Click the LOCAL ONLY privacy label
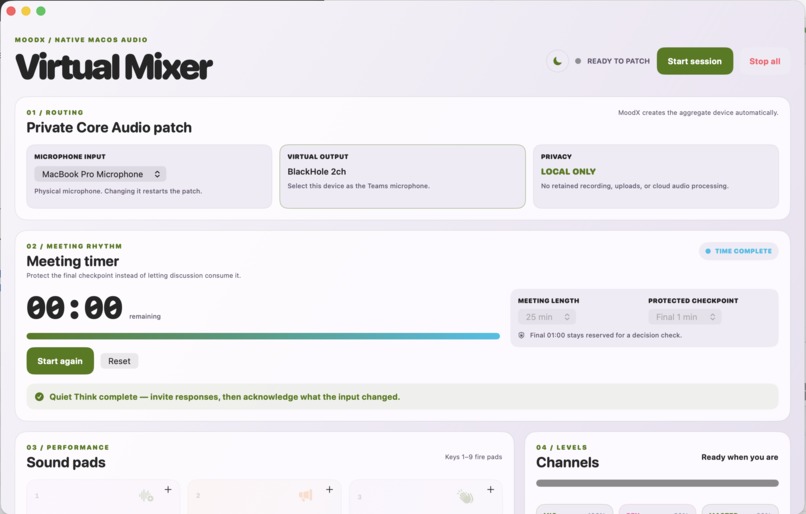The image size is (806, 514). (568, 172)
